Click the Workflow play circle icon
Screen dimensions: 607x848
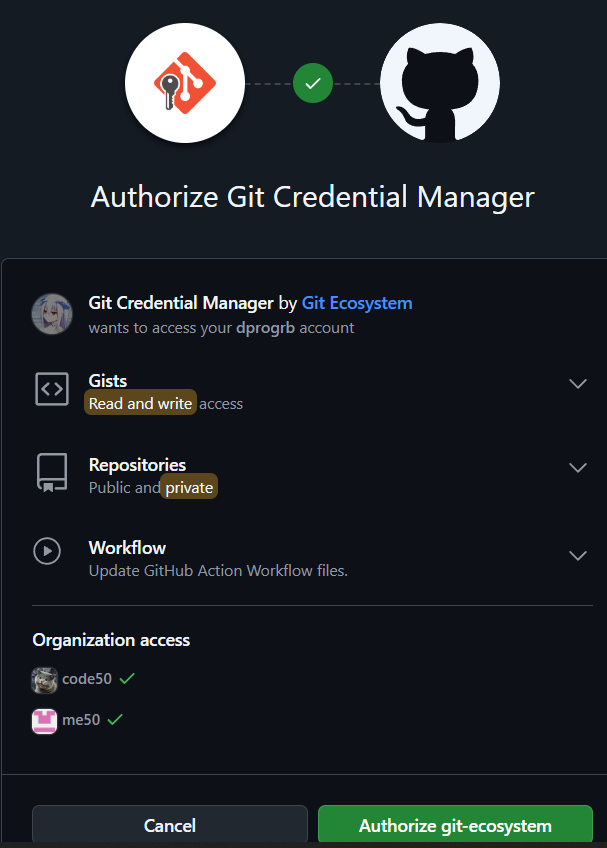coord(47,551)
